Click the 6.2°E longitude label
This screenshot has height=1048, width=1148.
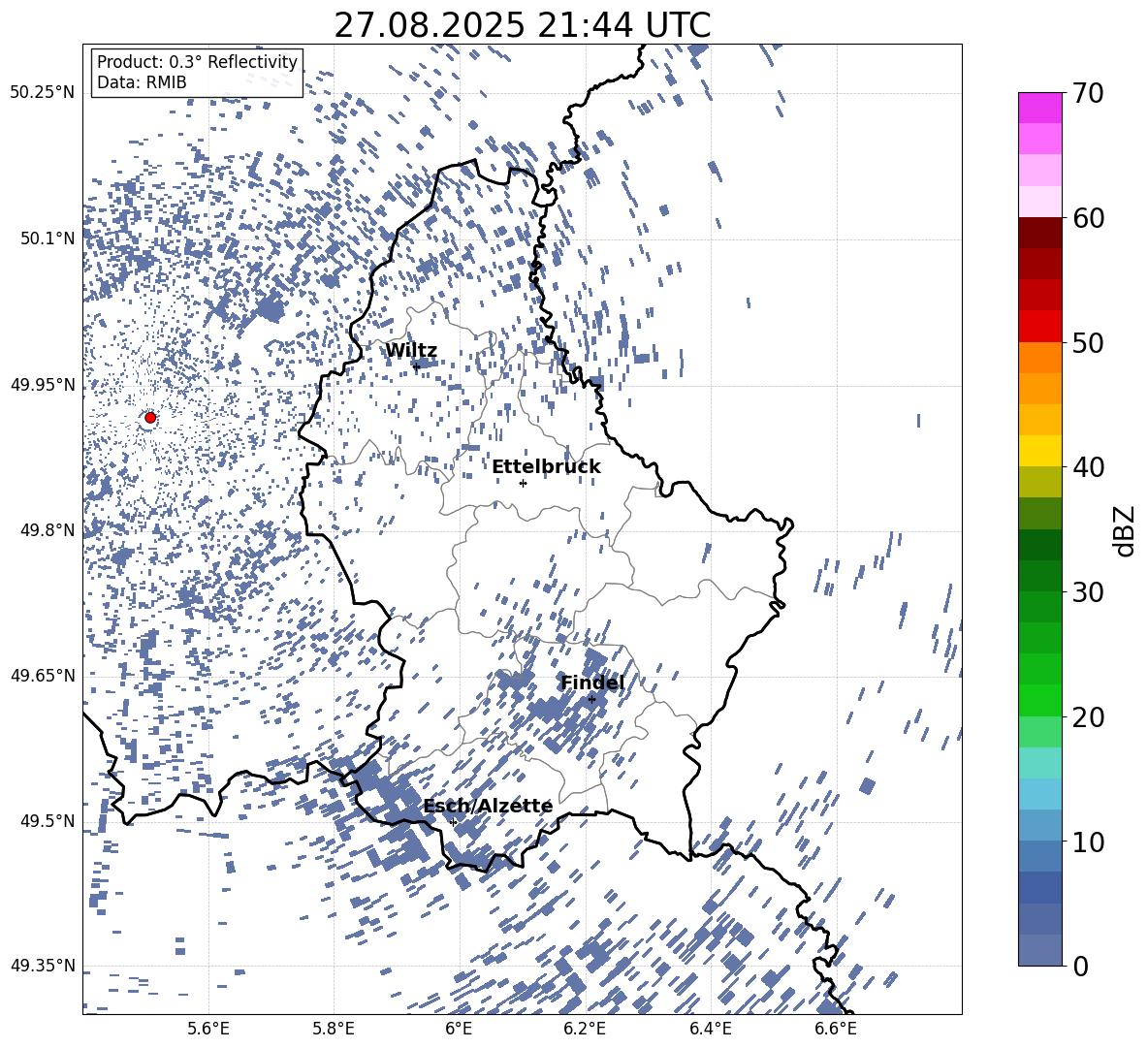[585, 1029]
